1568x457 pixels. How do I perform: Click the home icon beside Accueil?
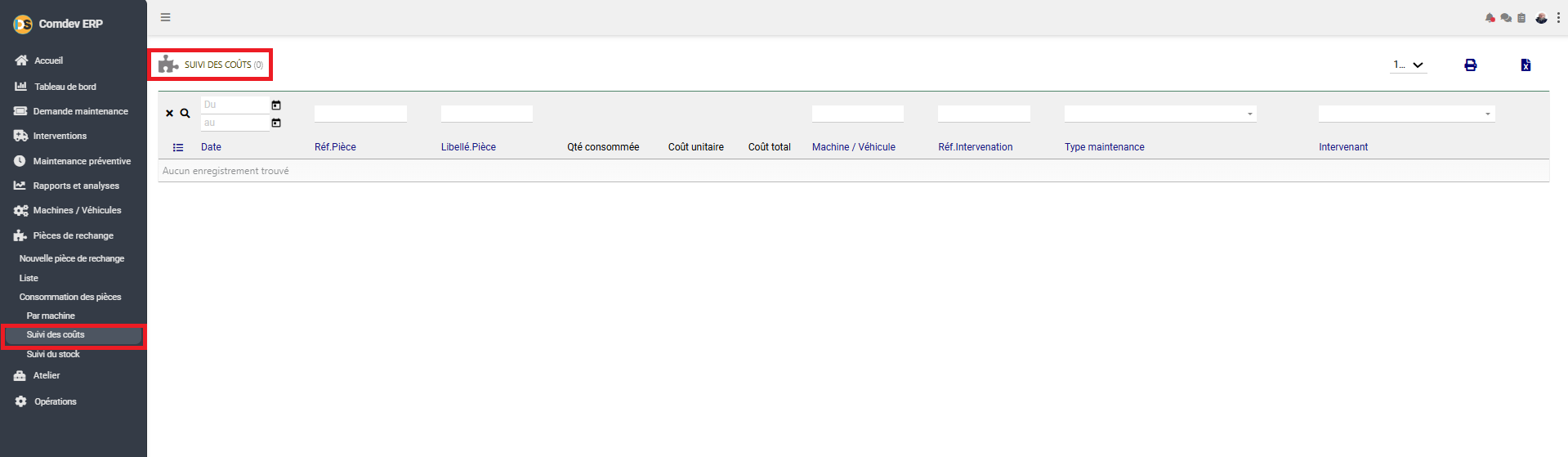tap(21, 60)
